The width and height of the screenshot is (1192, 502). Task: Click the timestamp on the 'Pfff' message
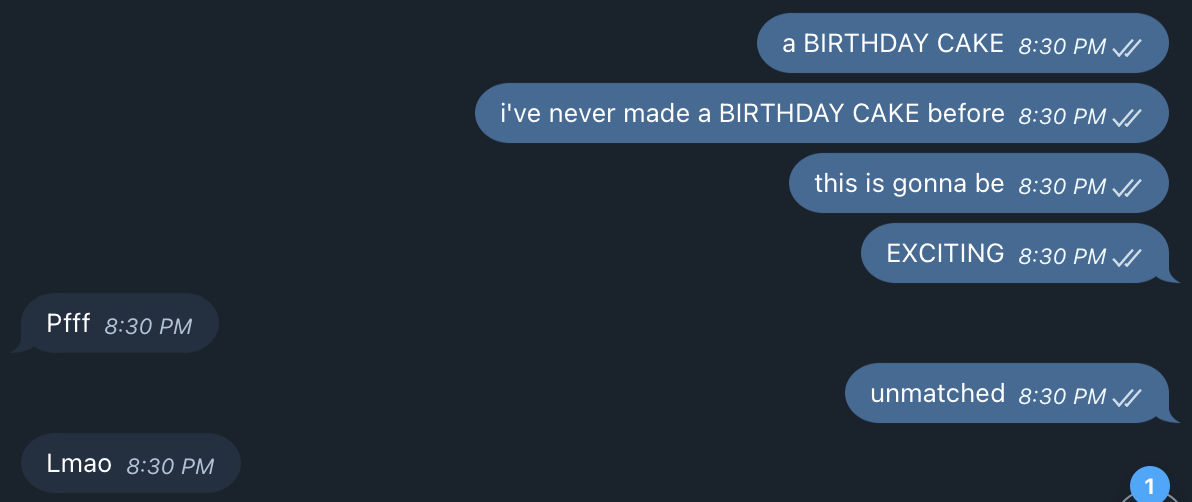[148, 326]
